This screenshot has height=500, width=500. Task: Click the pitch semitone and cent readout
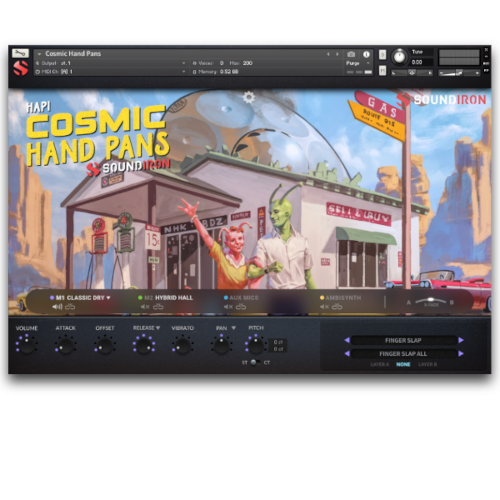point(278,345)
